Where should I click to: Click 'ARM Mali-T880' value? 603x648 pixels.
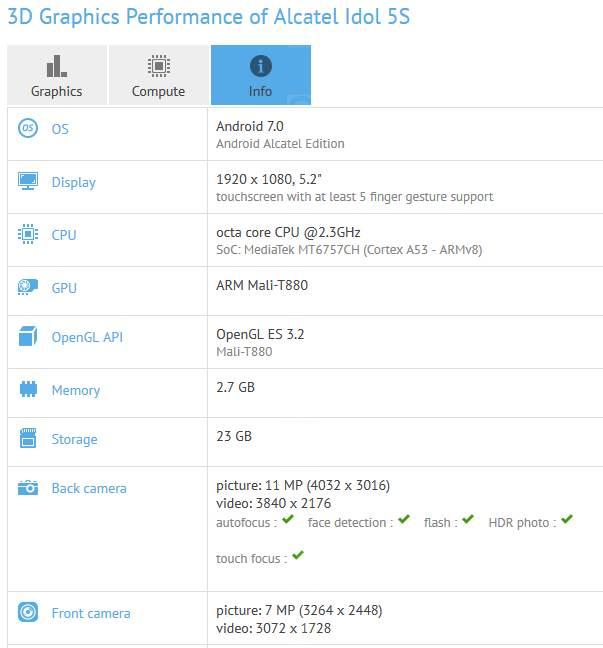click(x=262, y=285)
